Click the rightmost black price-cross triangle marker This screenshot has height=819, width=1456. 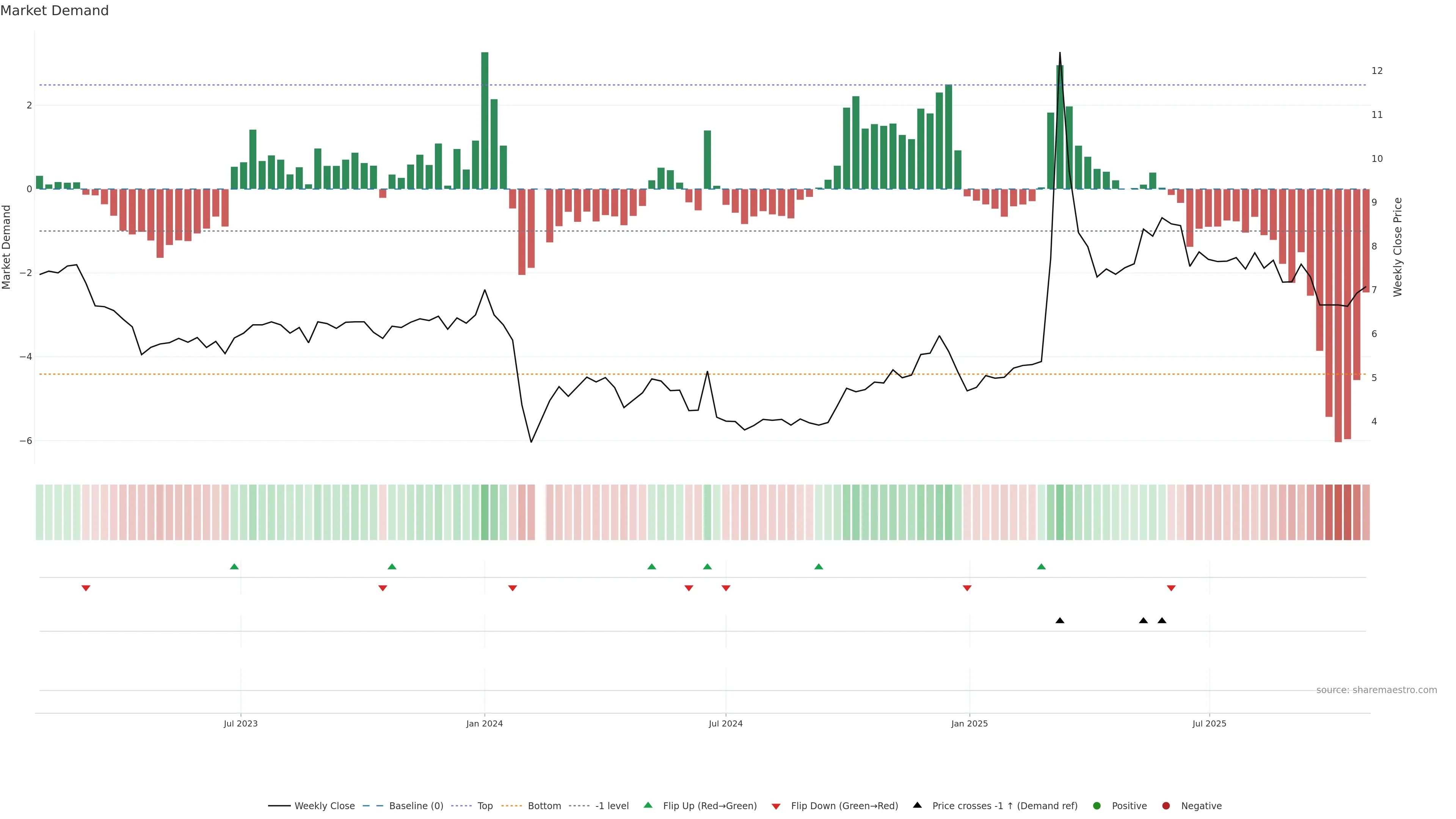coord(1162,621)
